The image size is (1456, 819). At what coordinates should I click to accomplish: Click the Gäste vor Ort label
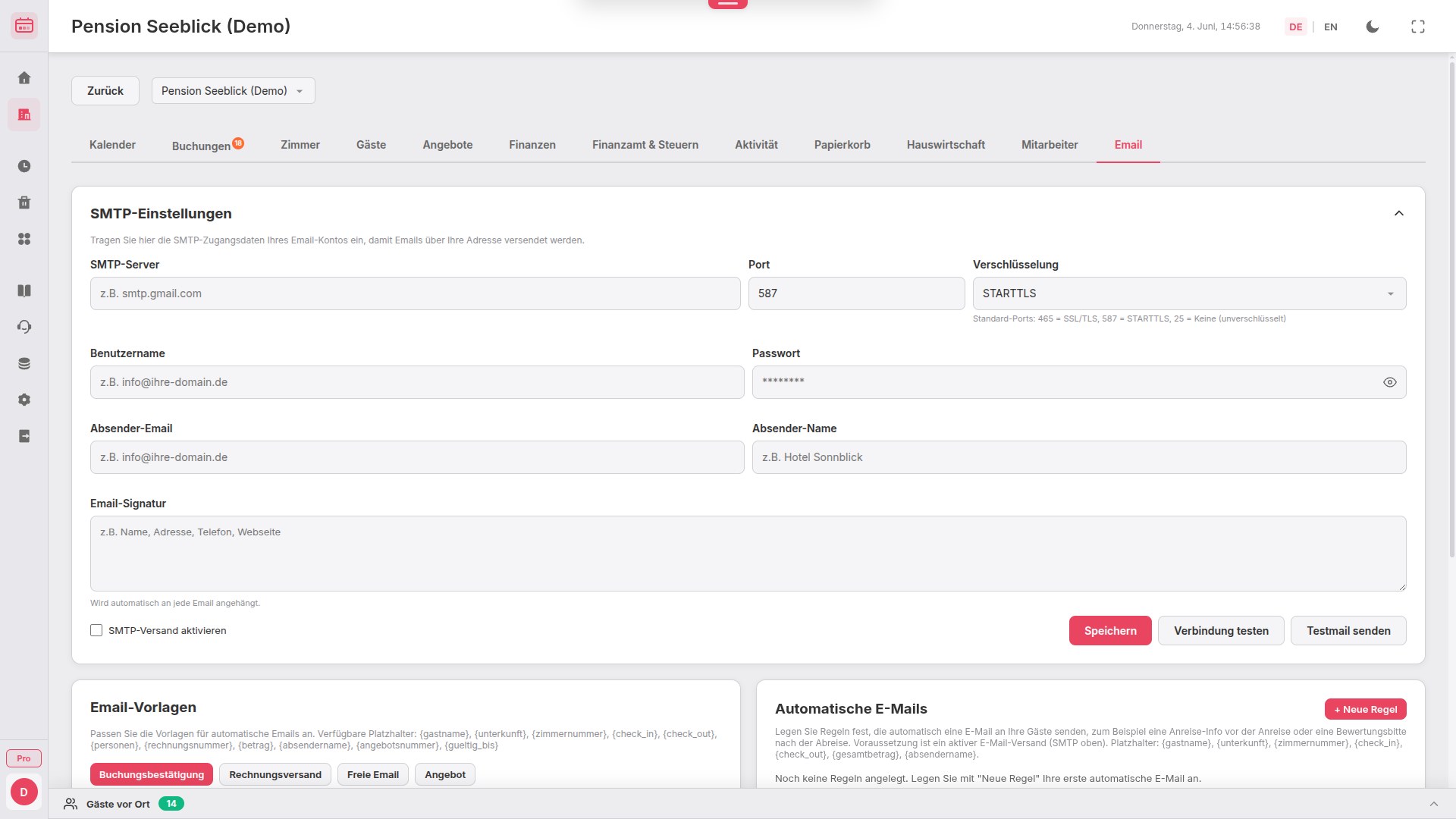(118, 804)
